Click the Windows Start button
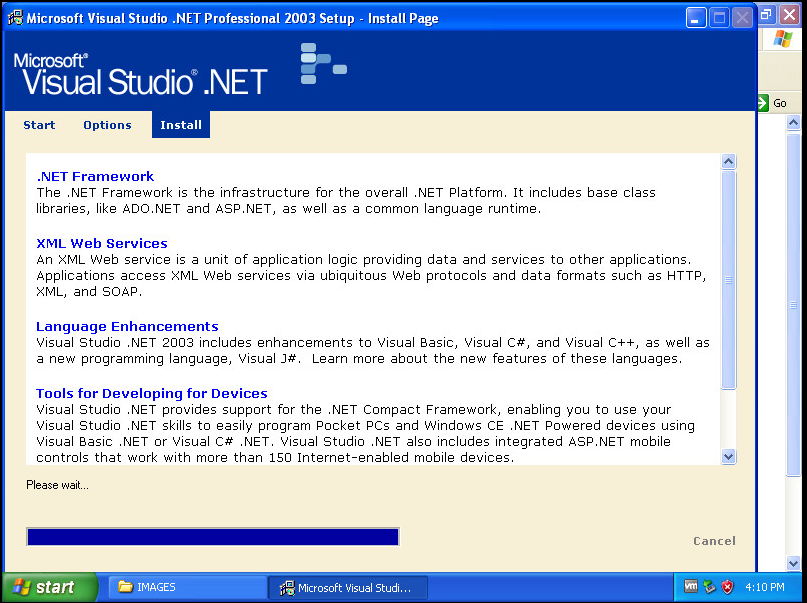The image size is (807, 603). [49, 587]
